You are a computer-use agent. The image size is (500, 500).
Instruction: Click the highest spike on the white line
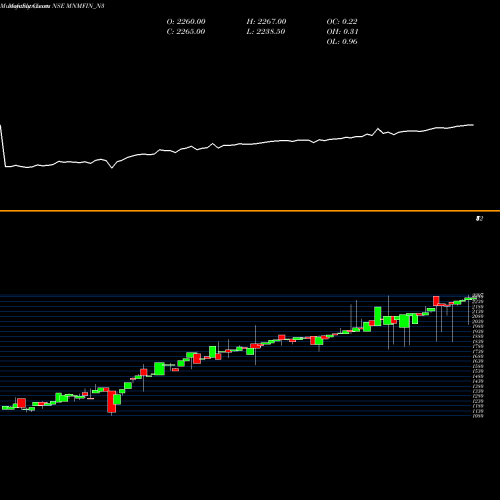[378, 128]
